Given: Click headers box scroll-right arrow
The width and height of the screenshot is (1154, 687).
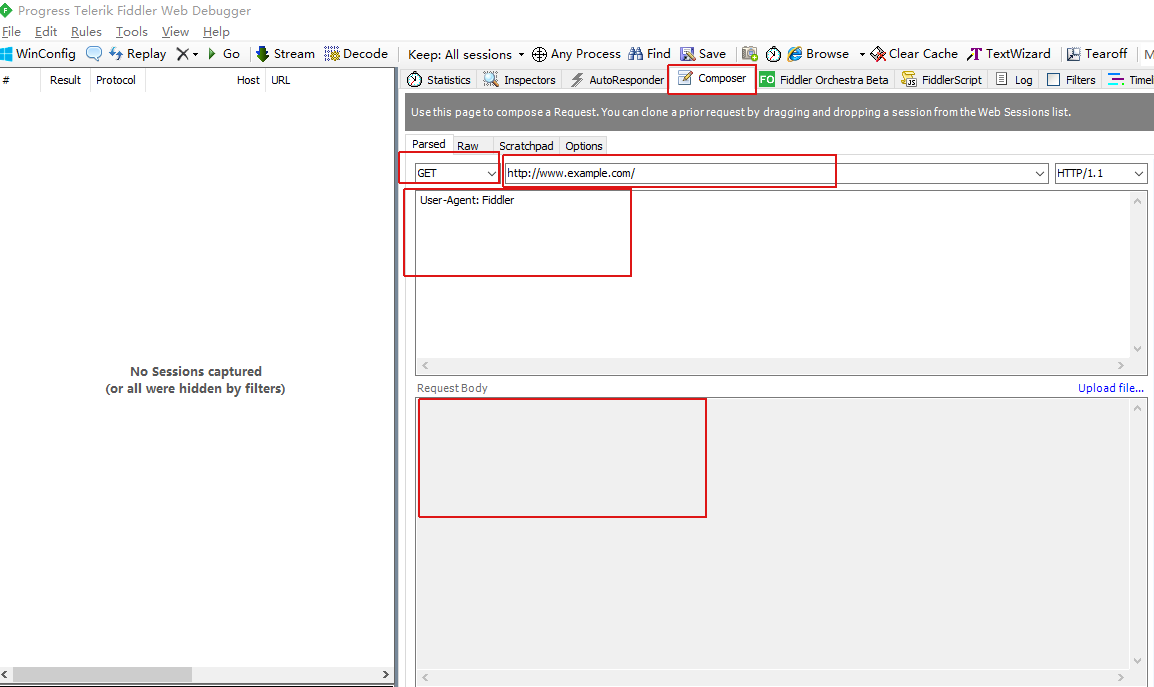Looking at the screenshot, I should (x=1121, y=365).
